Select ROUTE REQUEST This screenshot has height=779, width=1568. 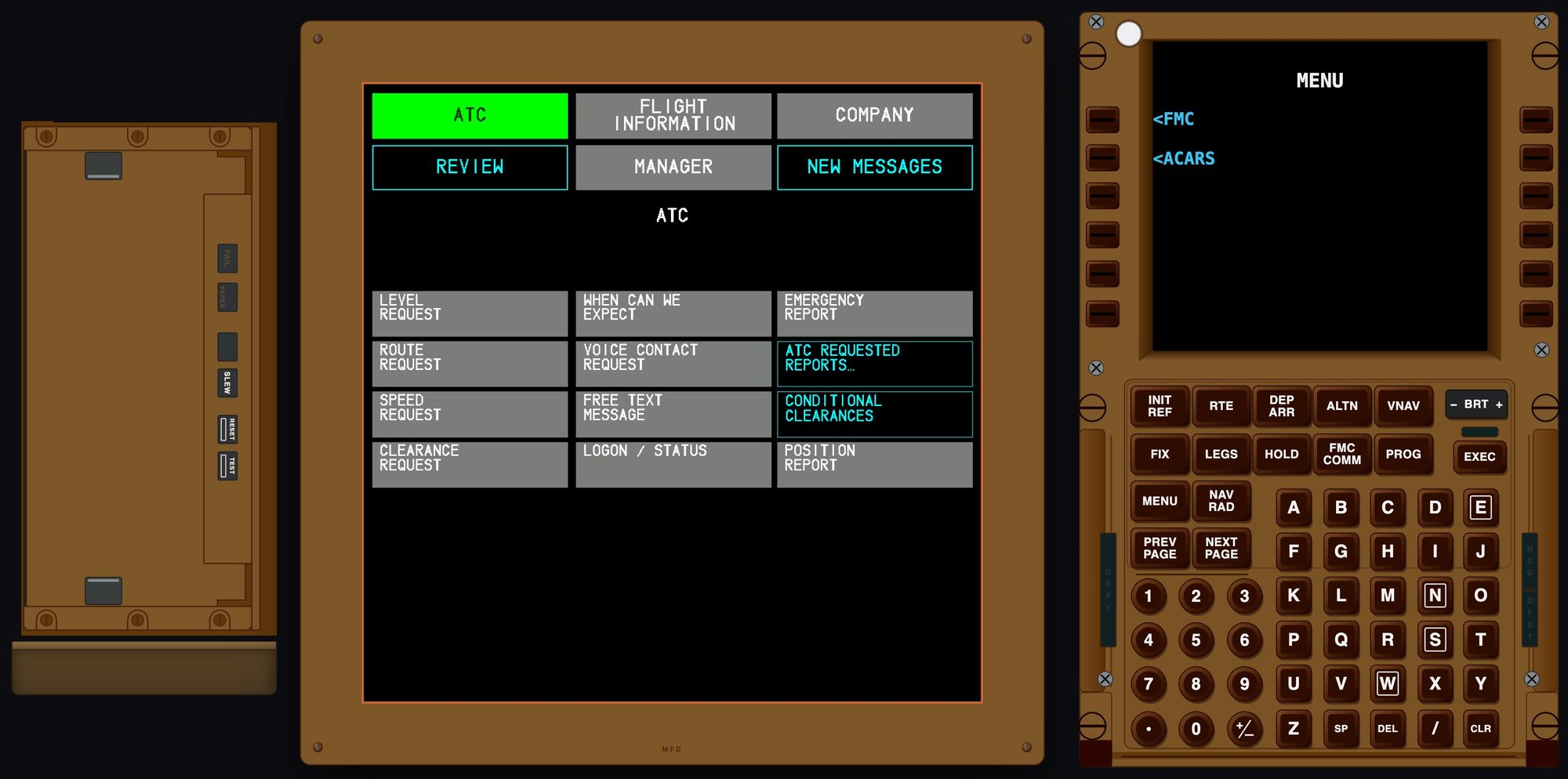[470, 364]
